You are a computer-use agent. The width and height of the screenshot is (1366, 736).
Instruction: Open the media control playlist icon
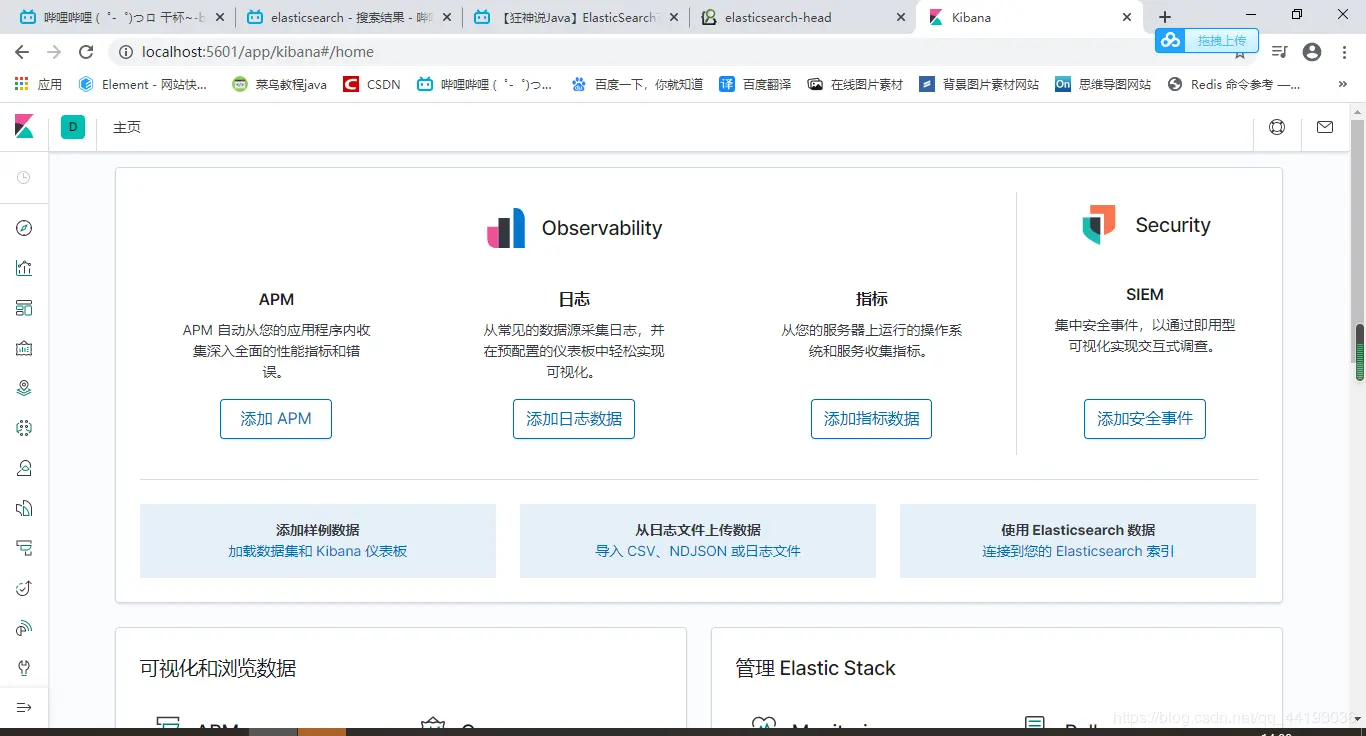coord(1279,52)
